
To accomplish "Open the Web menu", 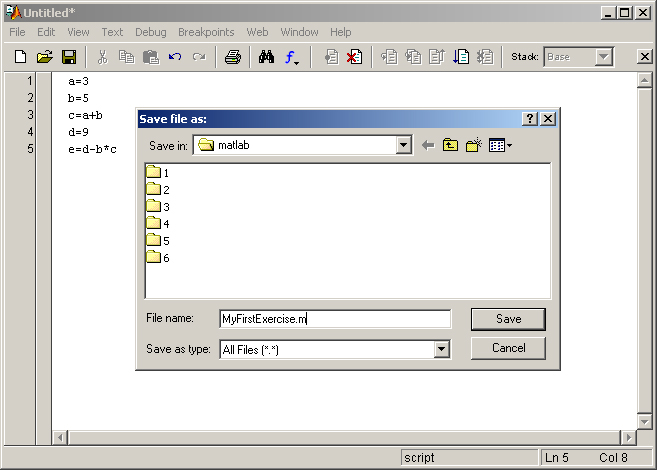I will 257,32.
